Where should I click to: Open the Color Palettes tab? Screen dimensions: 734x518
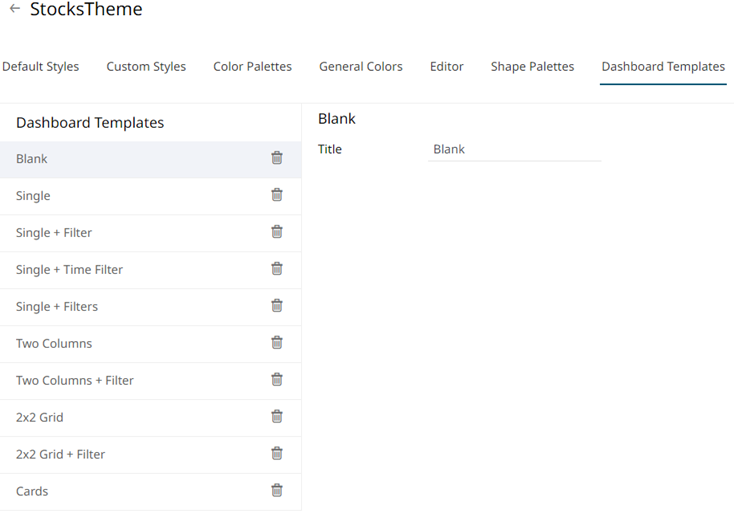[x=252, y=67]
